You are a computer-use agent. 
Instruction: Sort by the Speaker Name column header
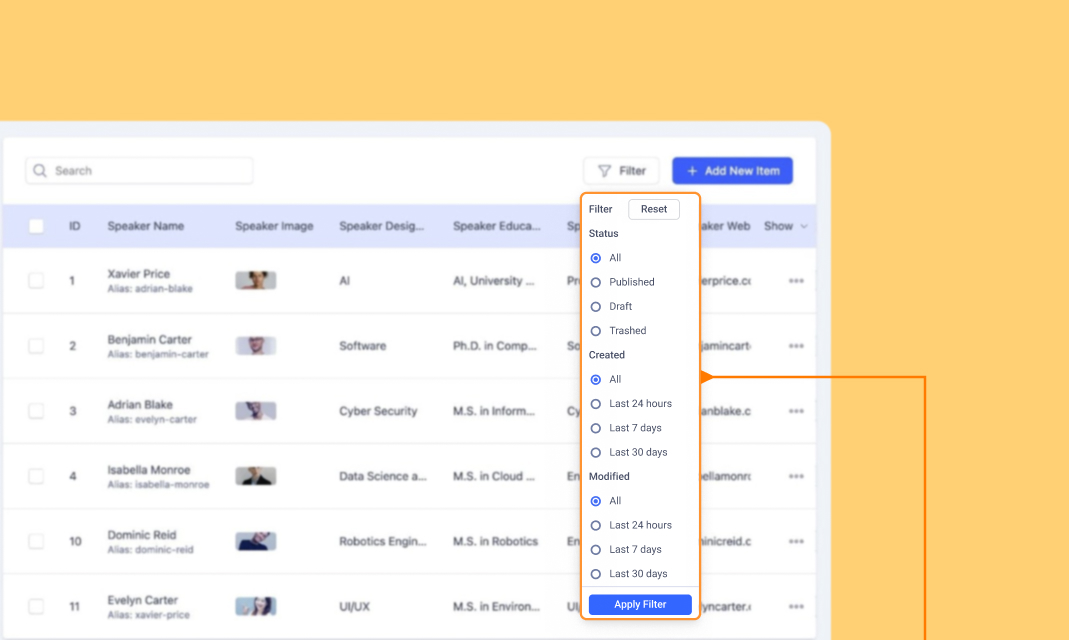146,226
